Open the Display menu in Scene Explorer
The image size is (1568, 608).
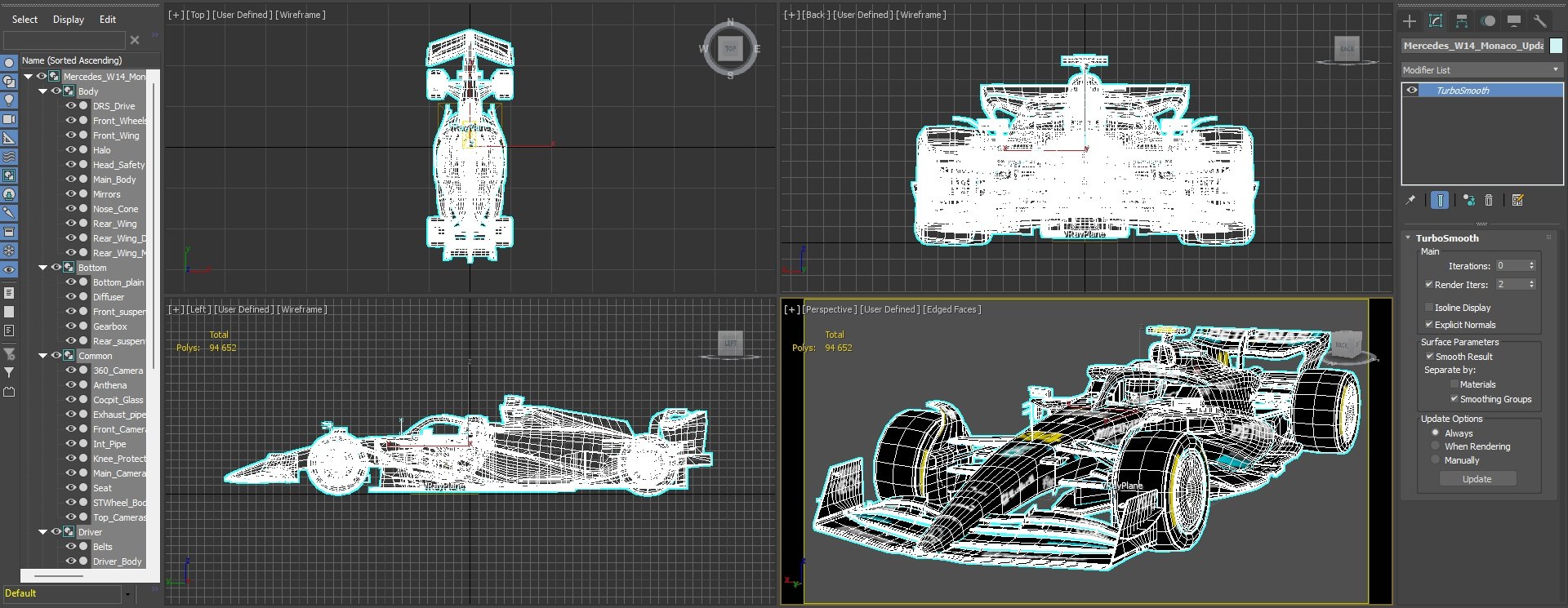pyautogui.click(x=69, y=20)
